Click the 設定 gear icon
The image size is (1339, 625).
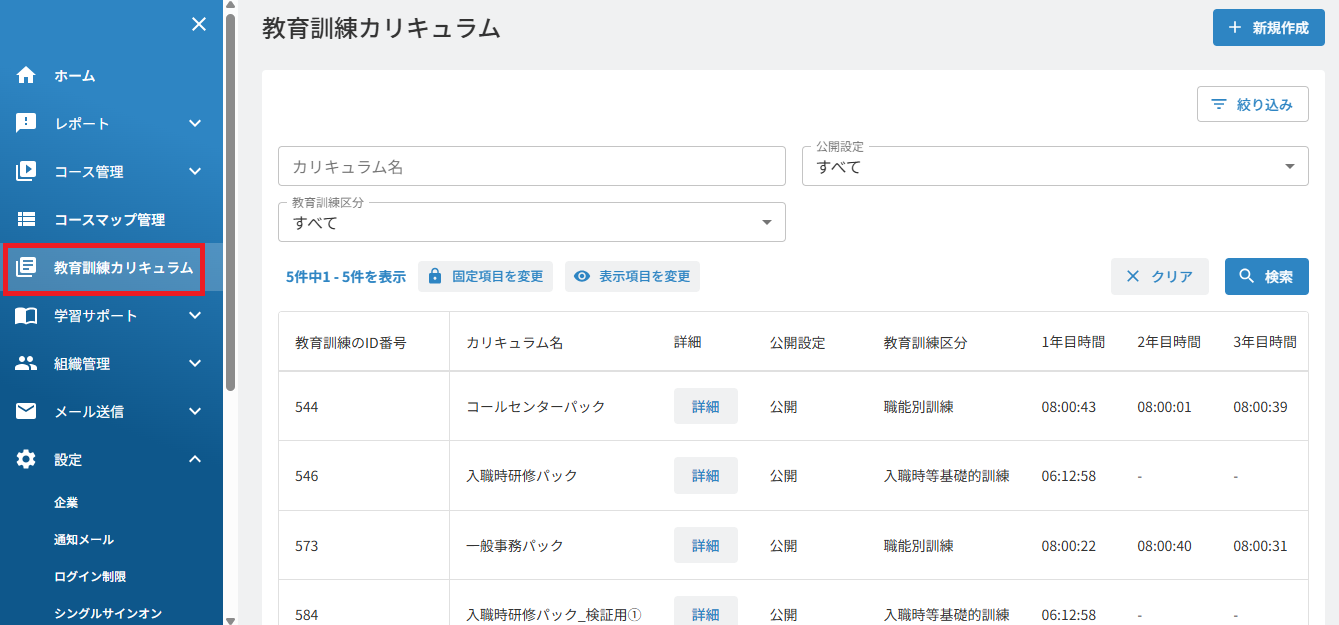pos(26,459)
